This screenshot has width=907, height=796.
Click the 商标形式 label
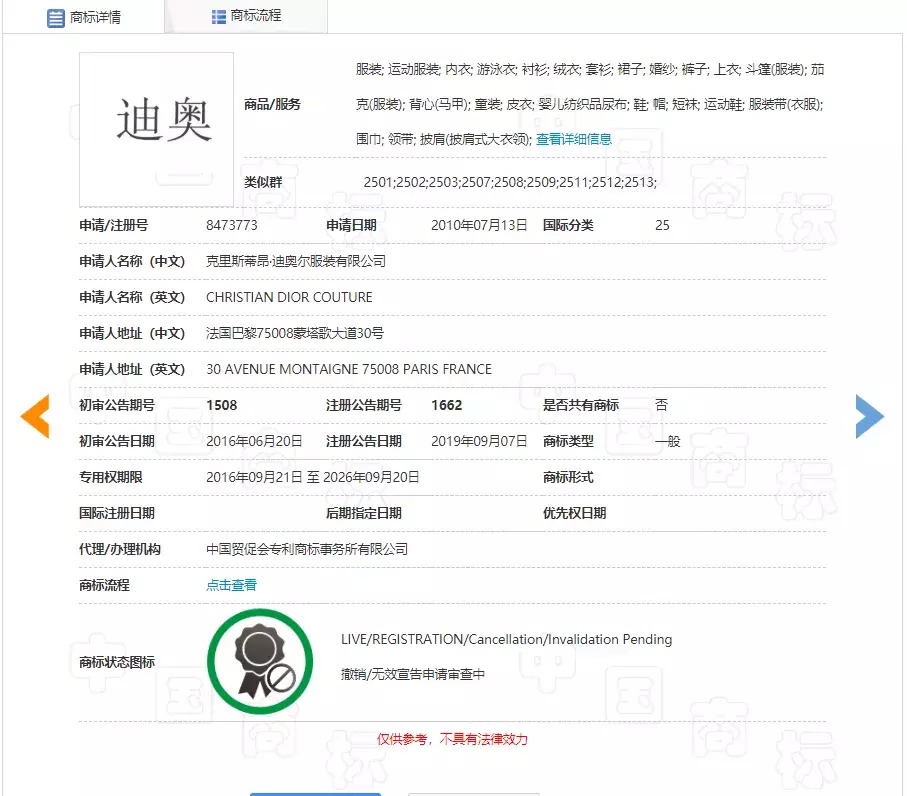click(568, 477)
